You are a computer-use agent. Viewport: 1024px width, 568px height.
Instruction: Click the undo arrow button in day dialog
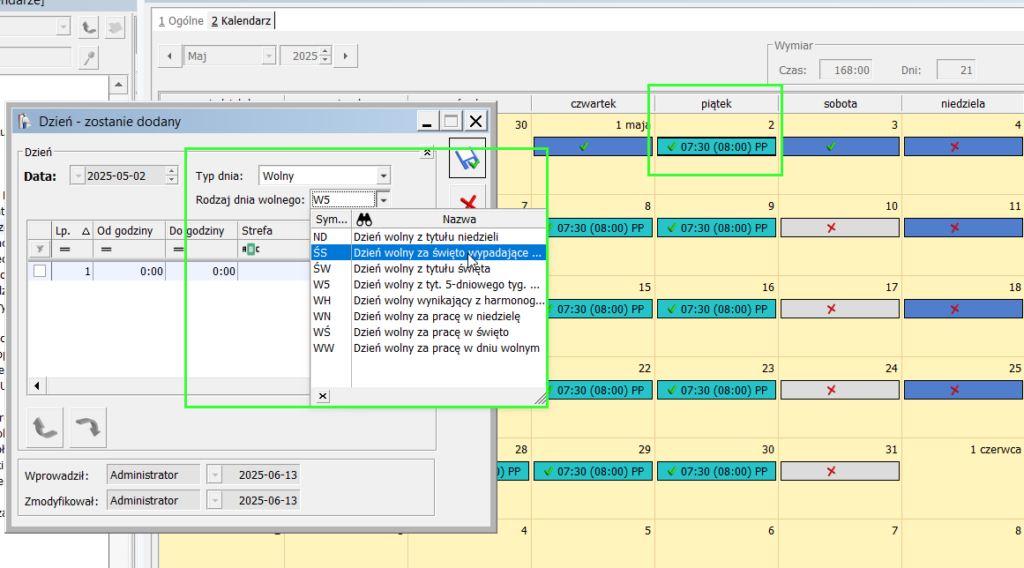[x=45, y=428]
